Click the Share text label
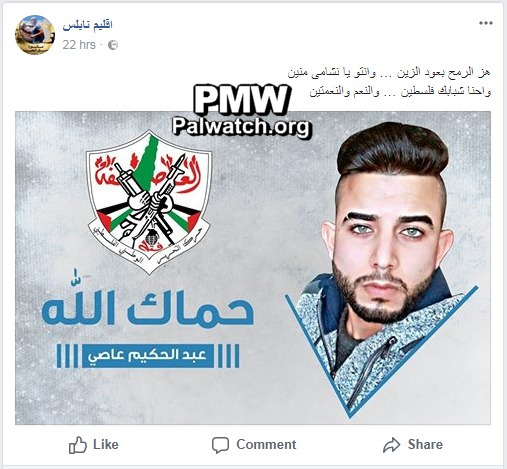This screenshot has width=507, height=469. [425, 444]
